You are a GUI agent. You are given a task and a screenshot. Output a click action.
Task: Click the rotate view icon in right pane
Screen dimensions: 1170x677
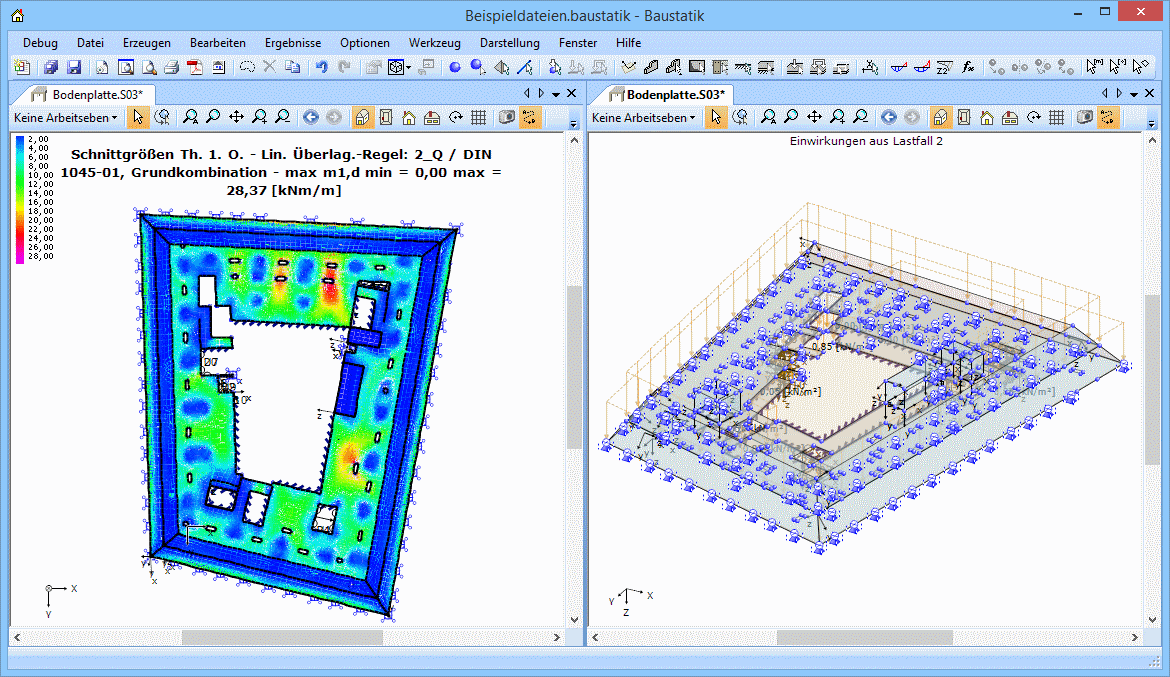1034,117
